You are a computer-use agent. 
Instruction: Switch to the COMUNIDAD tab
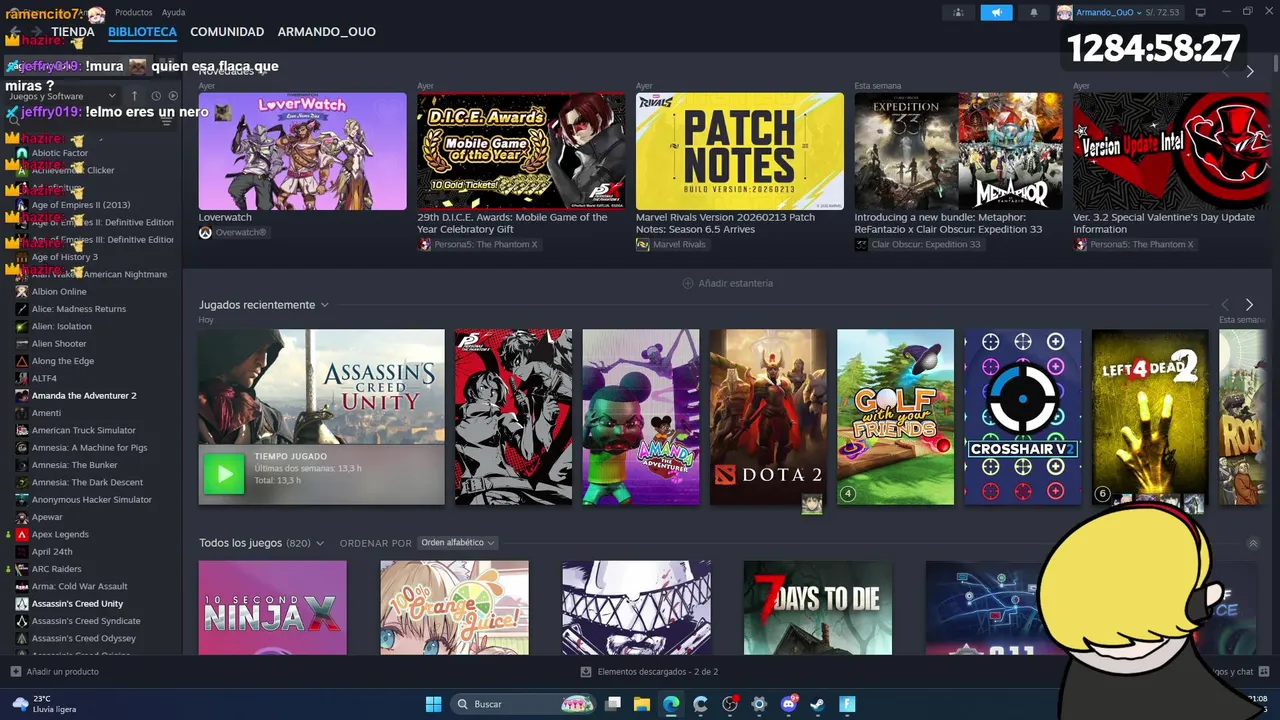pos(227,32)
